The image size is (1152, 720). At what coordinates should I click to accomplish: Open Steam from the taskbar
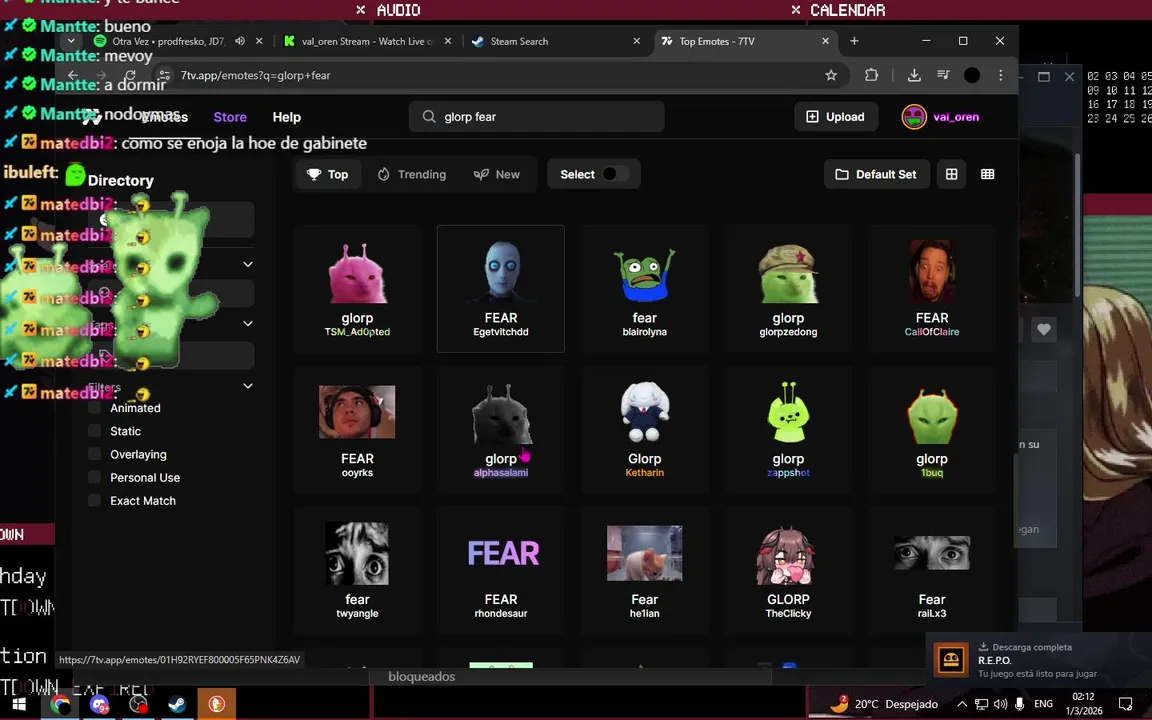[x=177, y=704]
